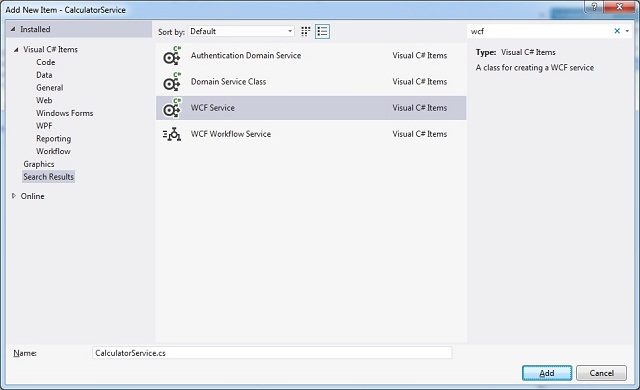Pick the WCF Service template icon
Viewport: 640px width, 390px height.
[x=172, y=108]
